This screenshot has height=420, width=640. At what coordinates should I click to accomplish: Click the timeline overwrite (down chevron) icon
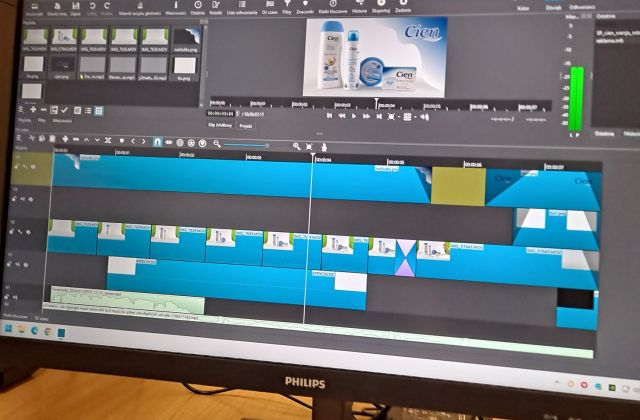[97, 140]
